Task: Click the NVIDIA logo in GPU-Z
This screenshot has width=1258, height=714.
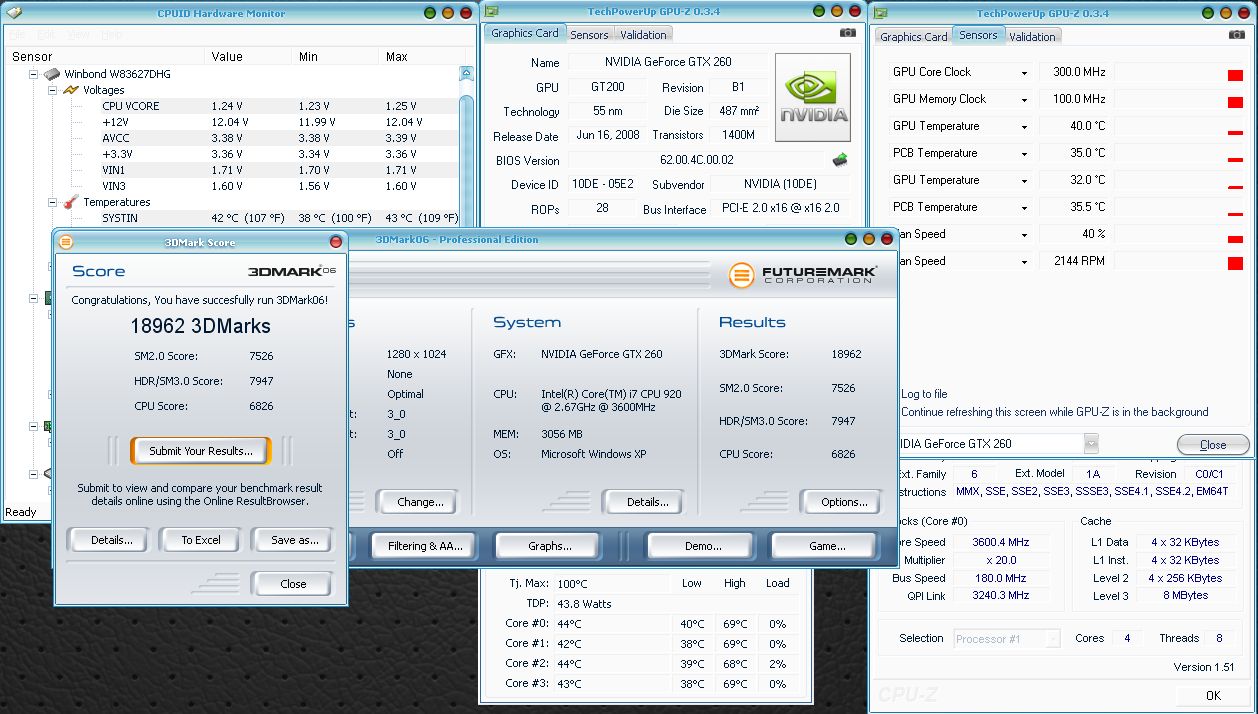Action: (813, 98)
